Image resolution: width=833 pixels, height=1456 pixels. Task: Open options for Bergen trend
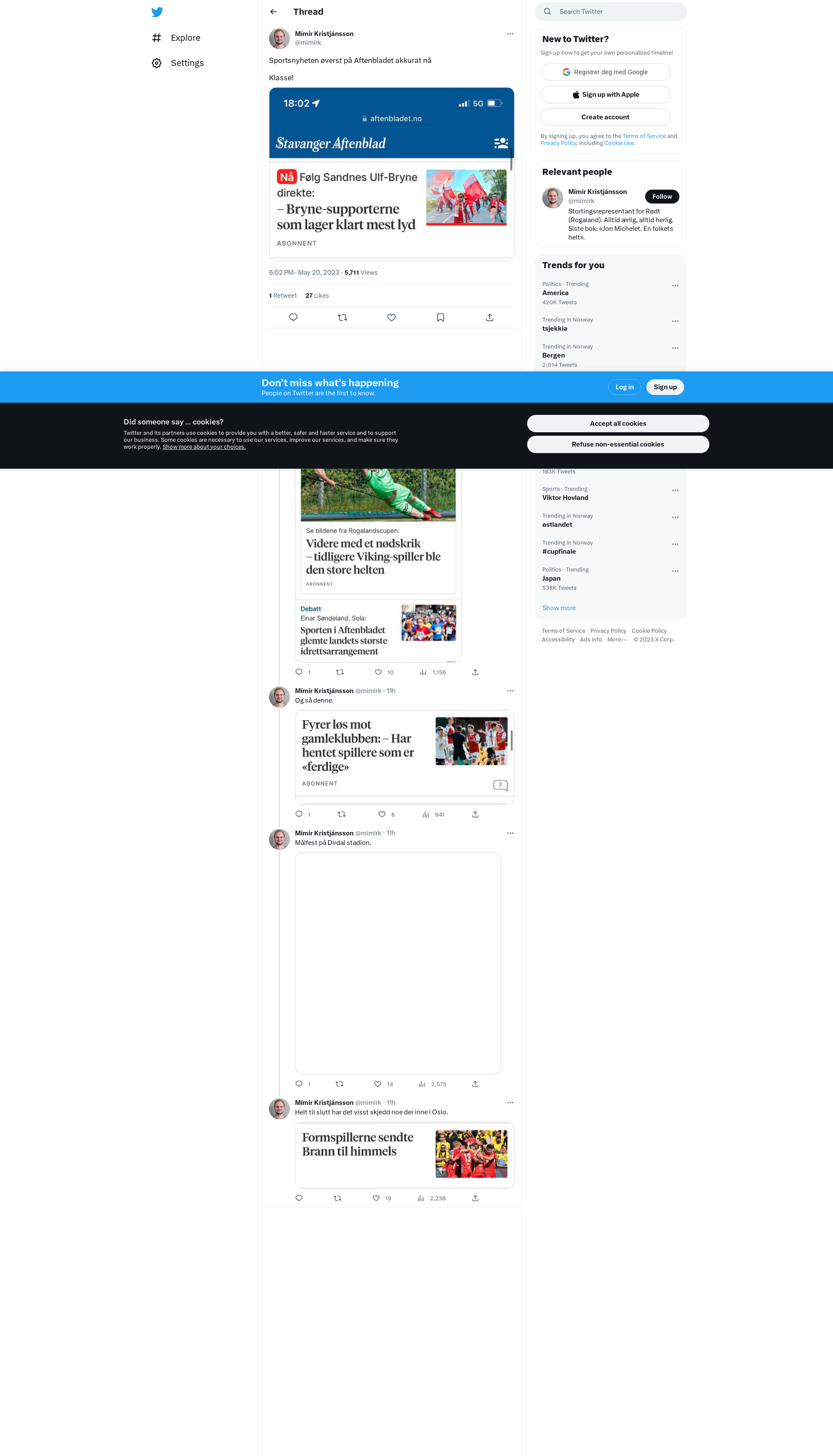675,348
